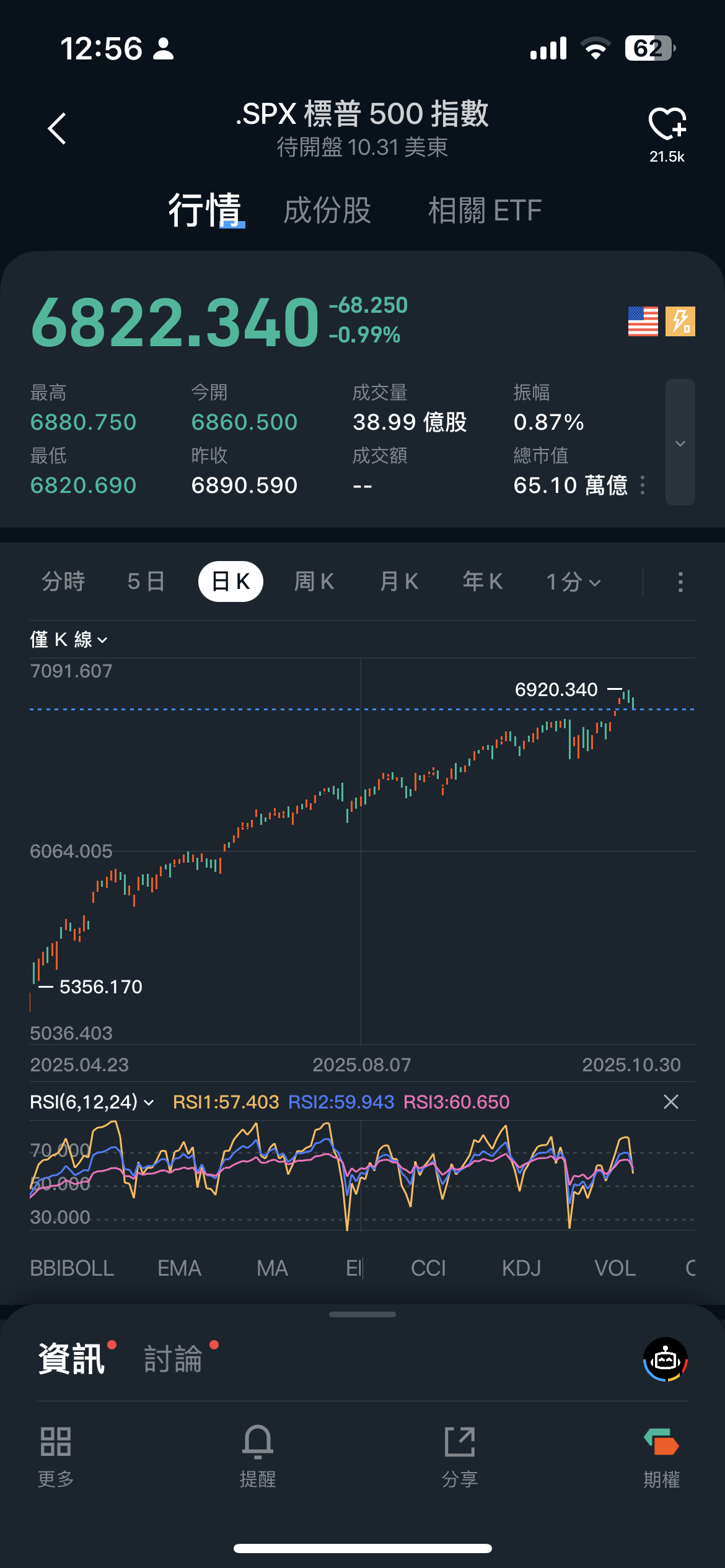
Task: Select the KDJ indicator
Action: (521, 1268)
